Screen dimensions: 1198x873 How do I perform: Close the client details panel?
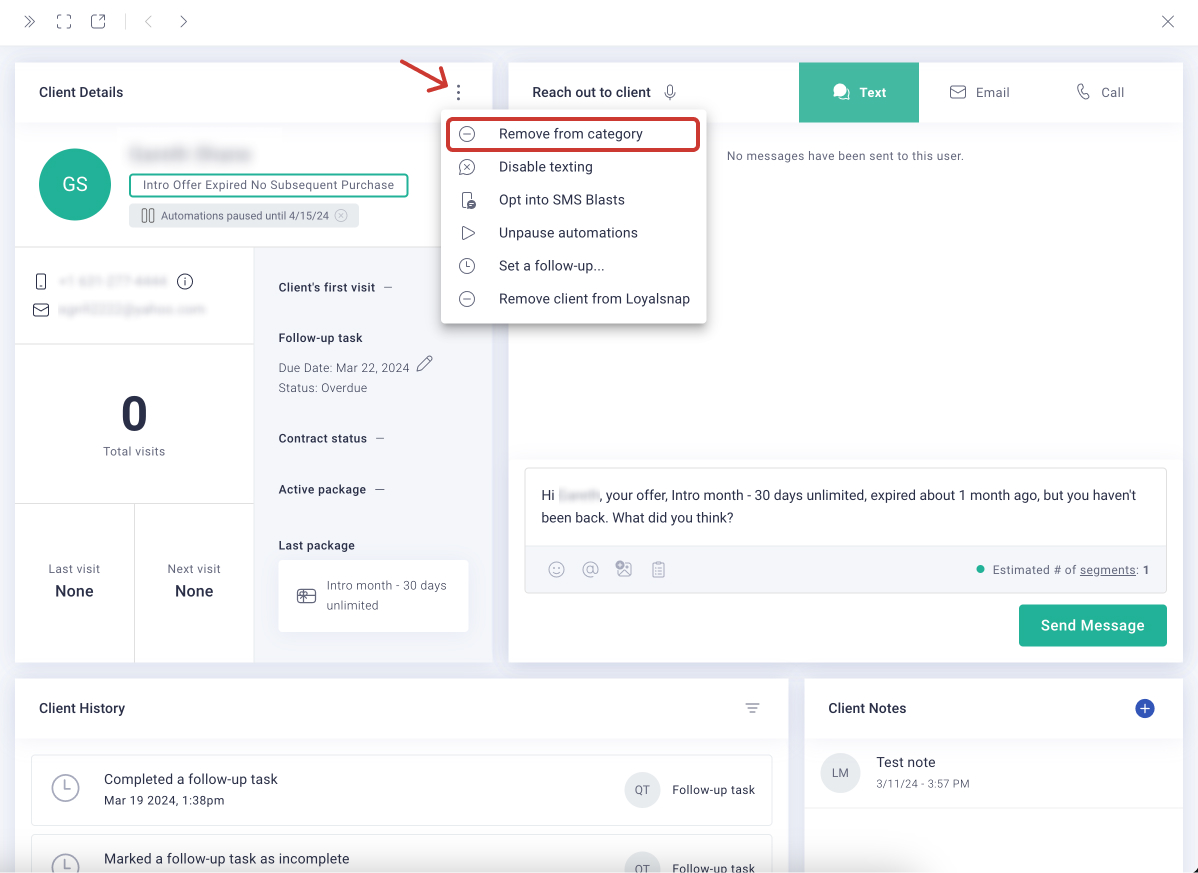click(1167, 21)
